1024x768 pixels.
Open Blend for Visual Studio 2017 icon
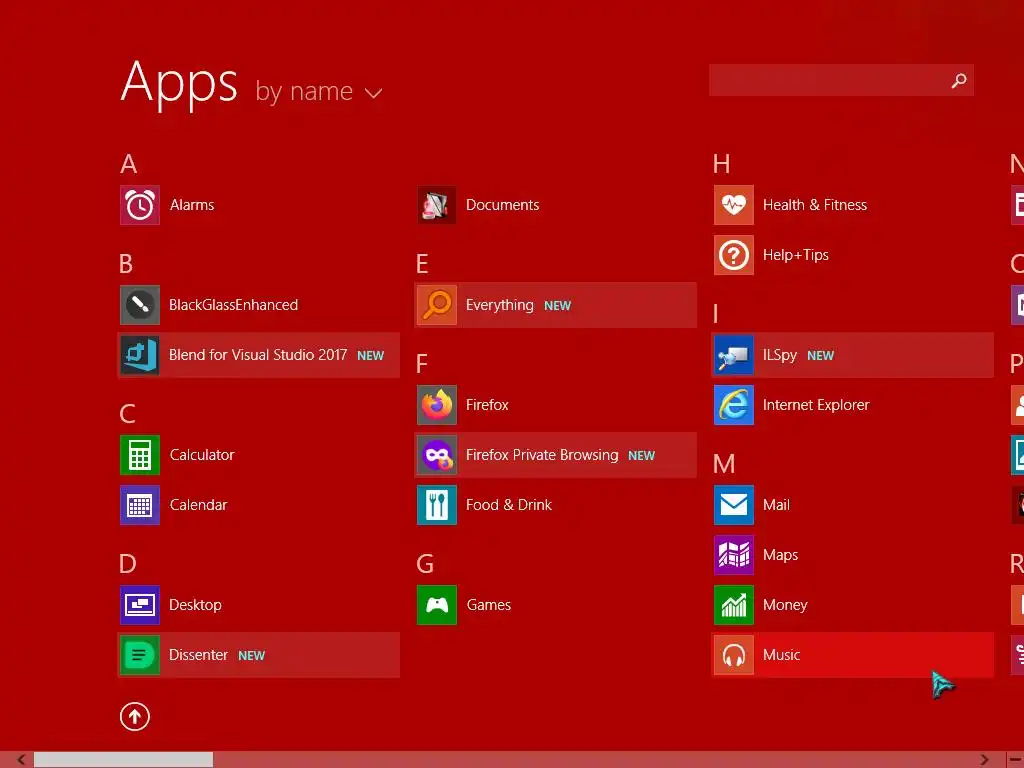click(x=140, y=355)
